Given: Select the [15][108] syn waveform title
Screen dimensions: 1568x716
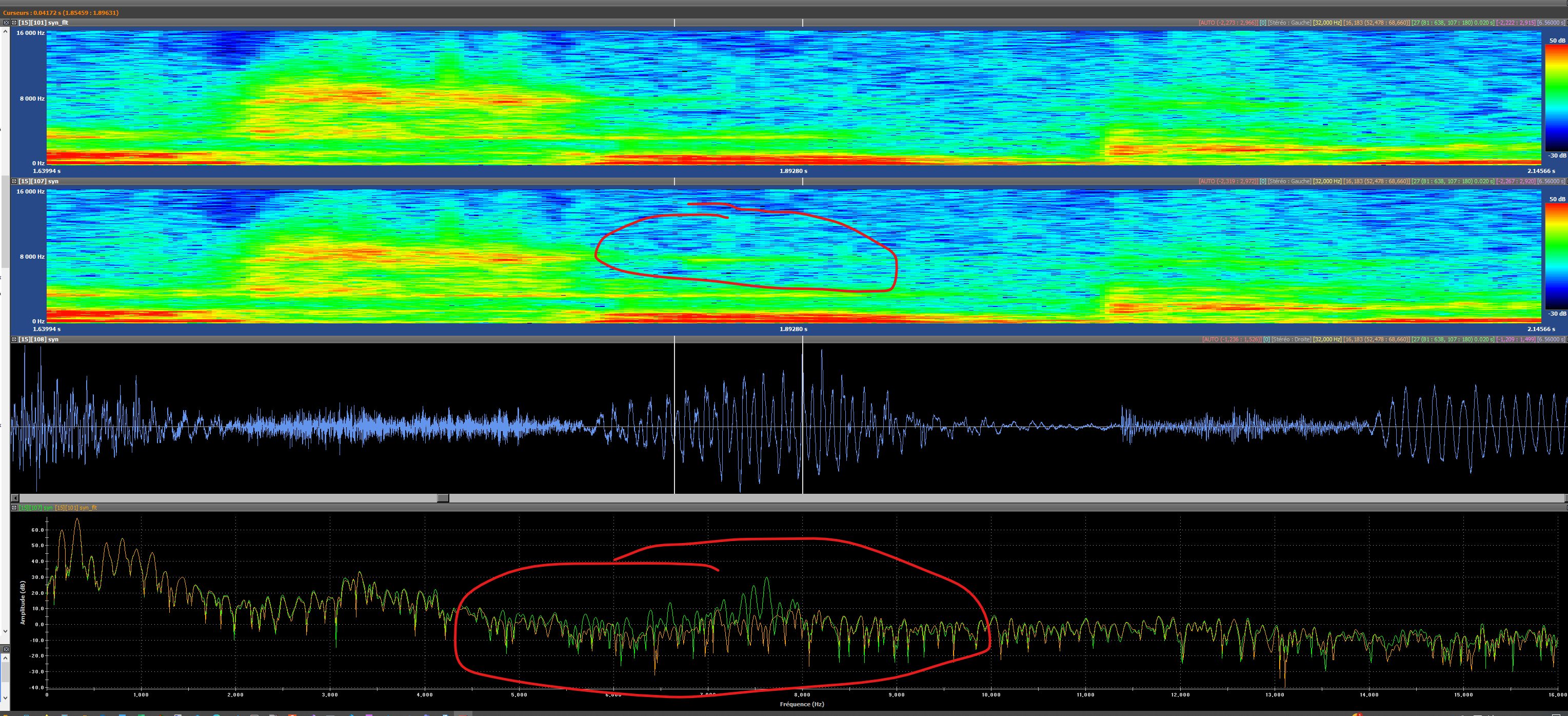Looking at the screenshot, I should pyautogui.click(x=38, y=339).
